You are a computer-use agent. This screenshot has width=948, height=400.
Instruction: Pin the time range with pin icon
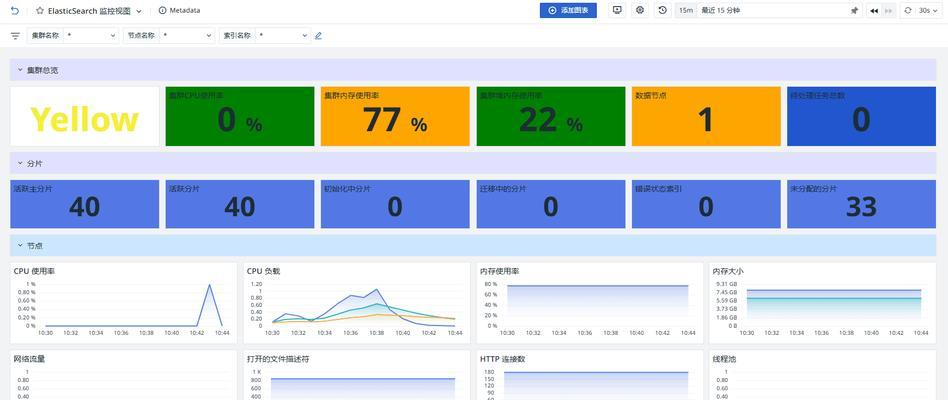coord(854,10)
